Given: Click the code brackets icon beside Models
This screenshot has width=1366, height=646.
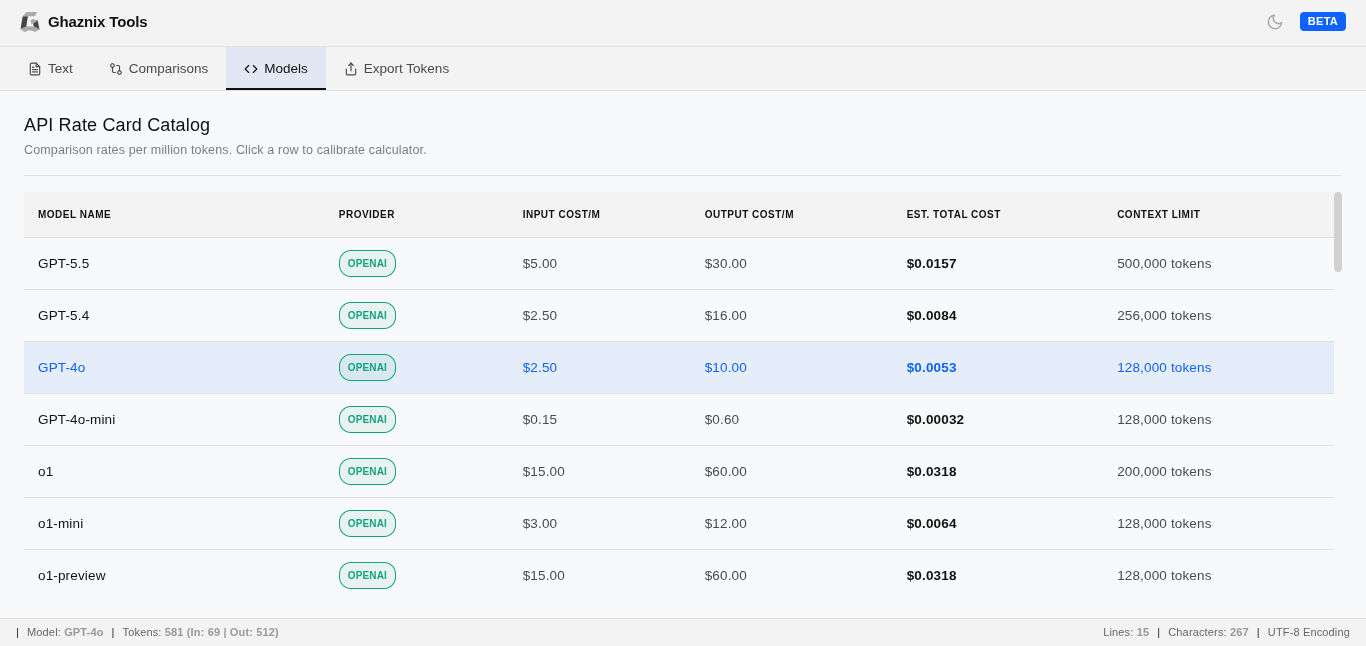Looking at the screenshot, I should tap(251, 69).
